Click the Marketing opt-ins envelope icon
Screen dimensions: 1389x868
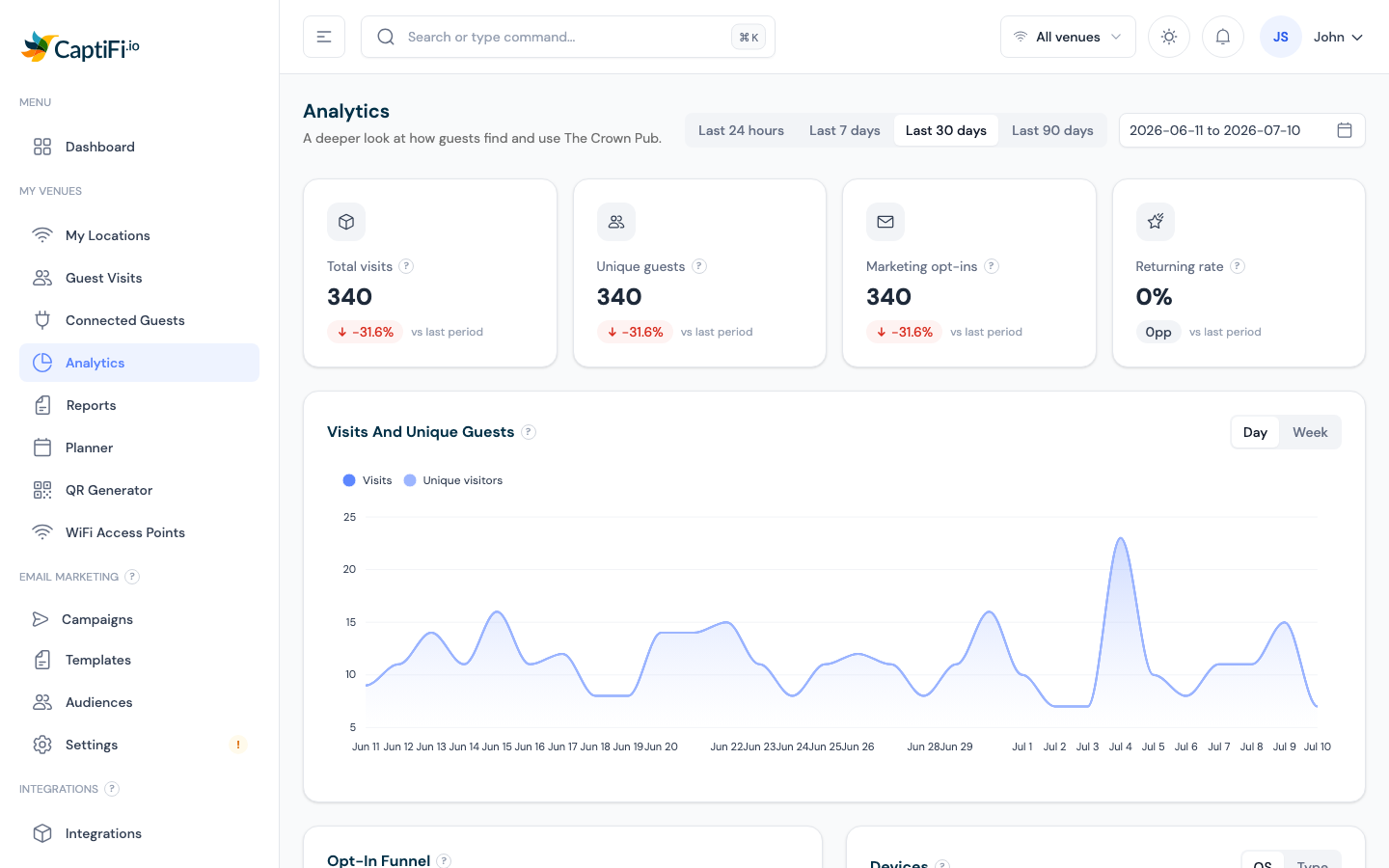pos(885,222)
